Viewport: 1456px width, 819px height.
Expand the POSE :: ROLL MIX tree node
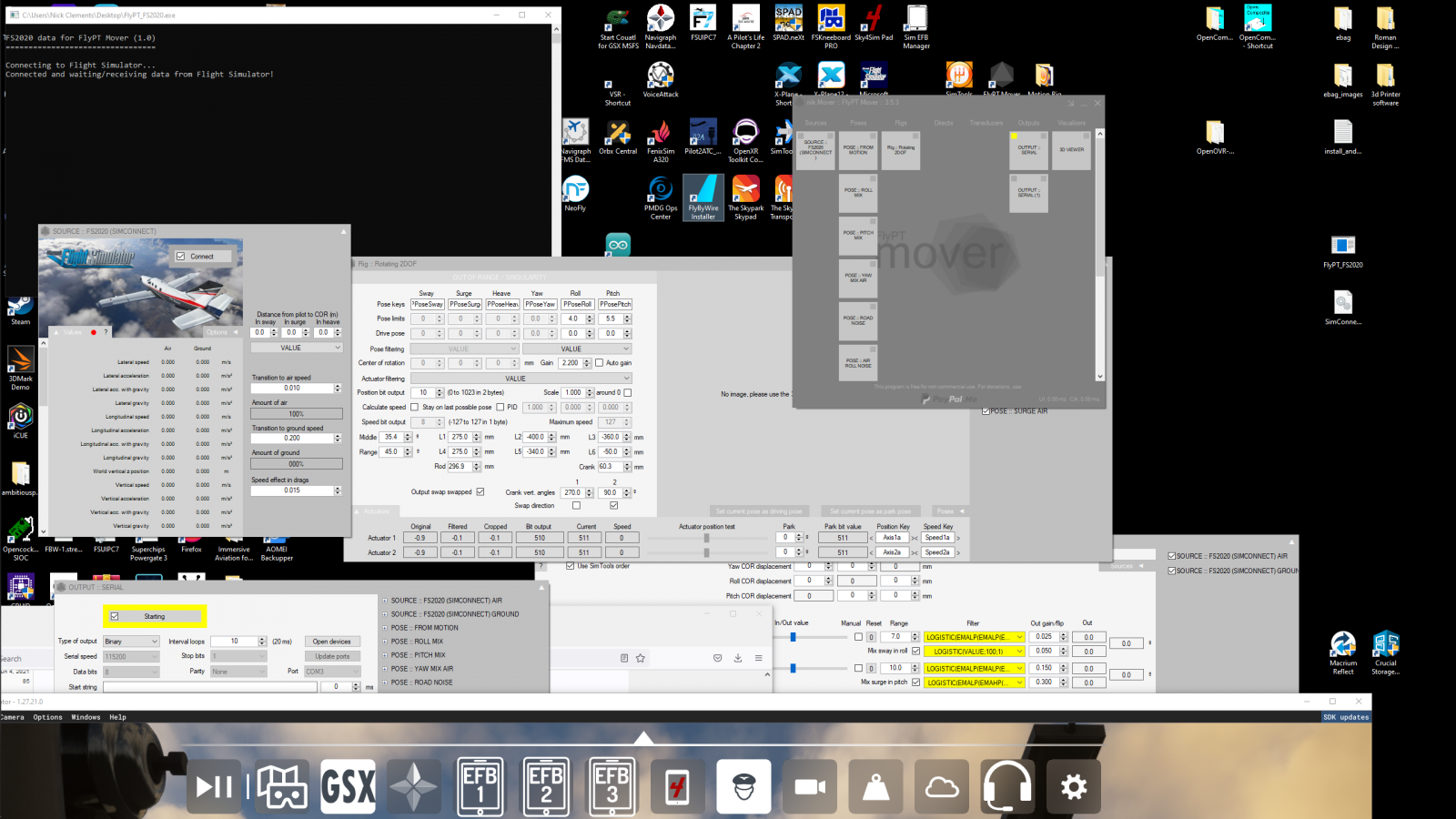pos(385,642)
